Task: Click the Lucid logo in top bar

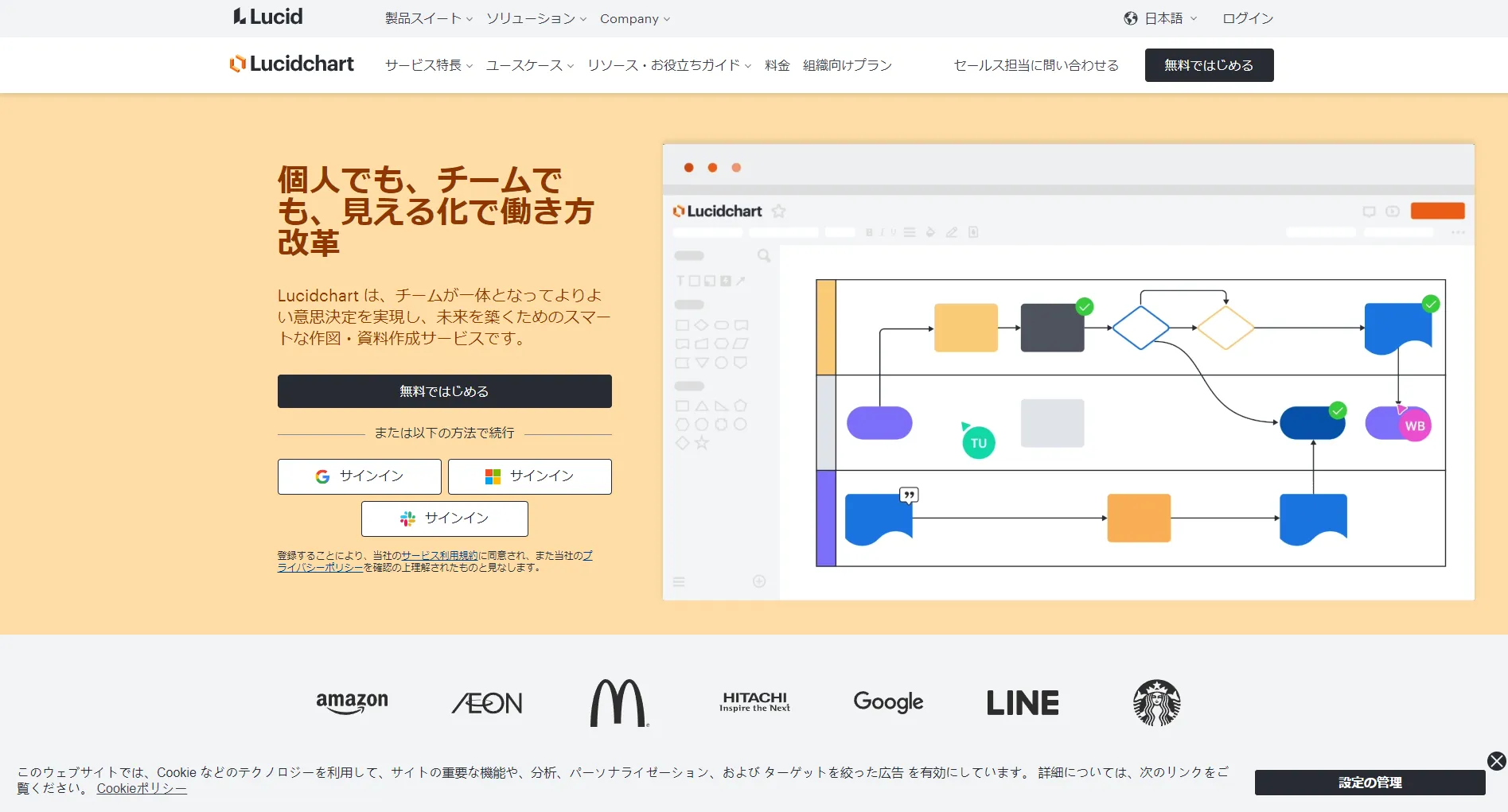Action: (267, 17)
